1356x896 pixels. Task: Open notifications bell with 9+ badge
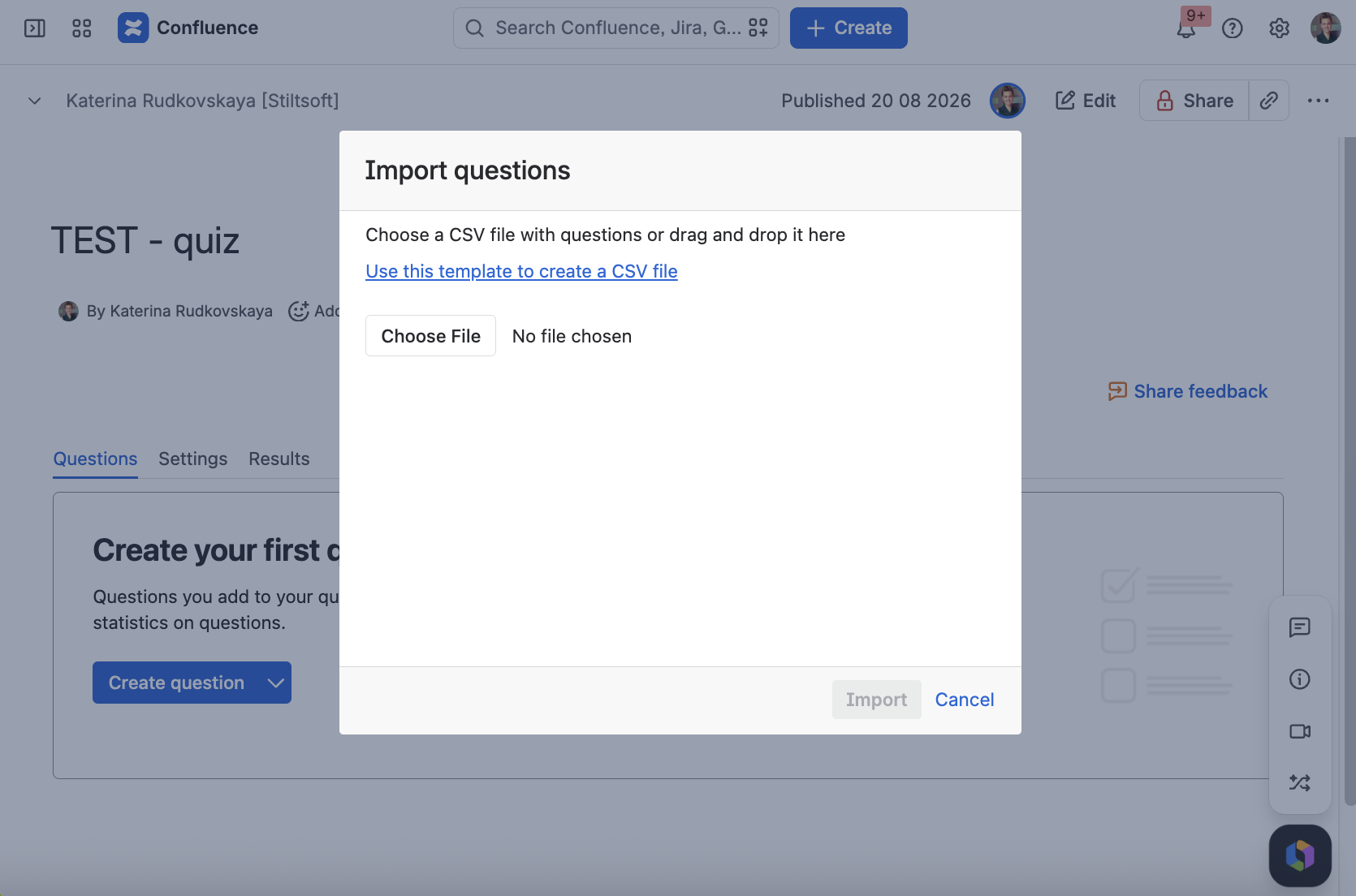(x=1186, y=28)
